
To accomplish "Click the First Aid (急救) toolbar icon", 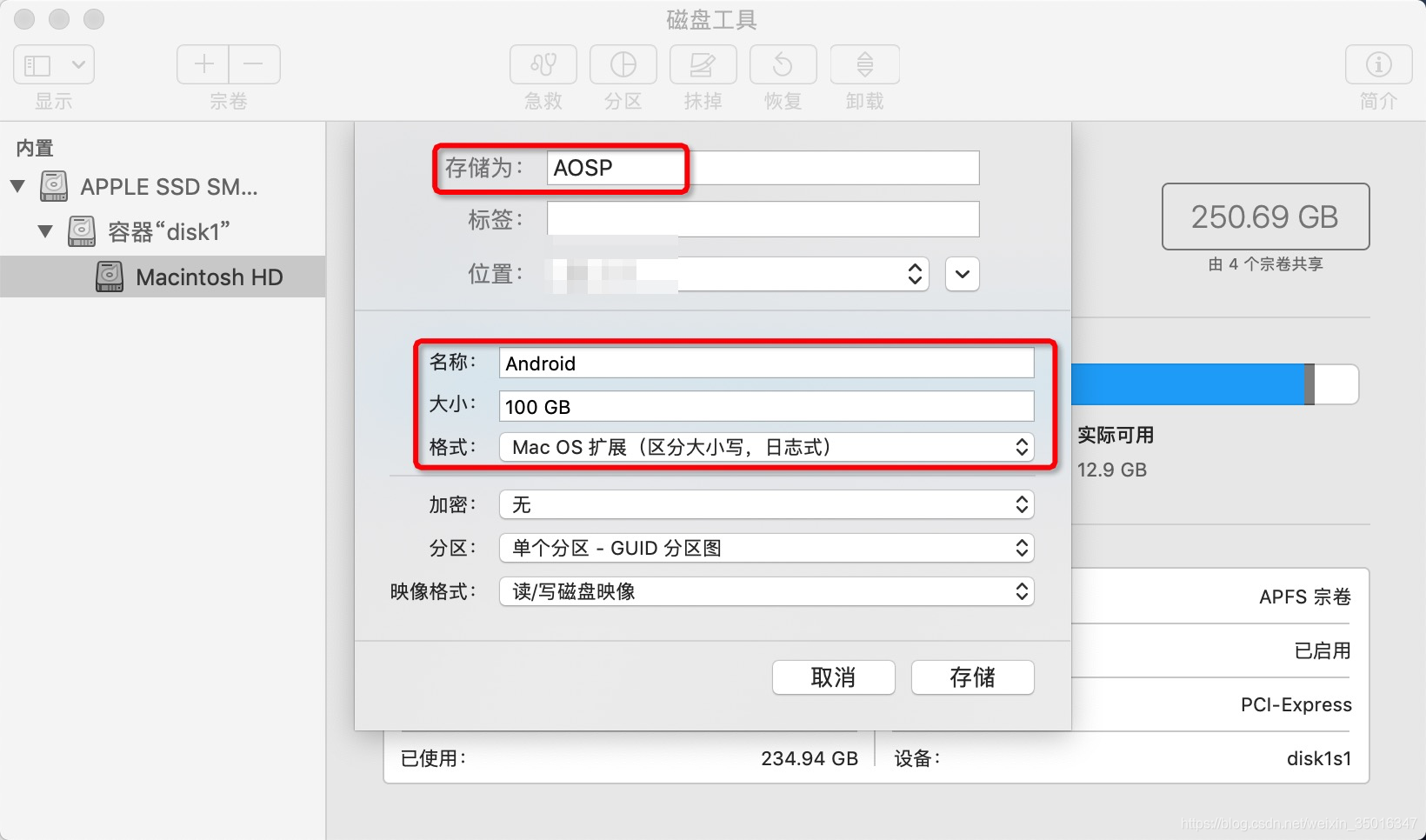I will (543, 64).
